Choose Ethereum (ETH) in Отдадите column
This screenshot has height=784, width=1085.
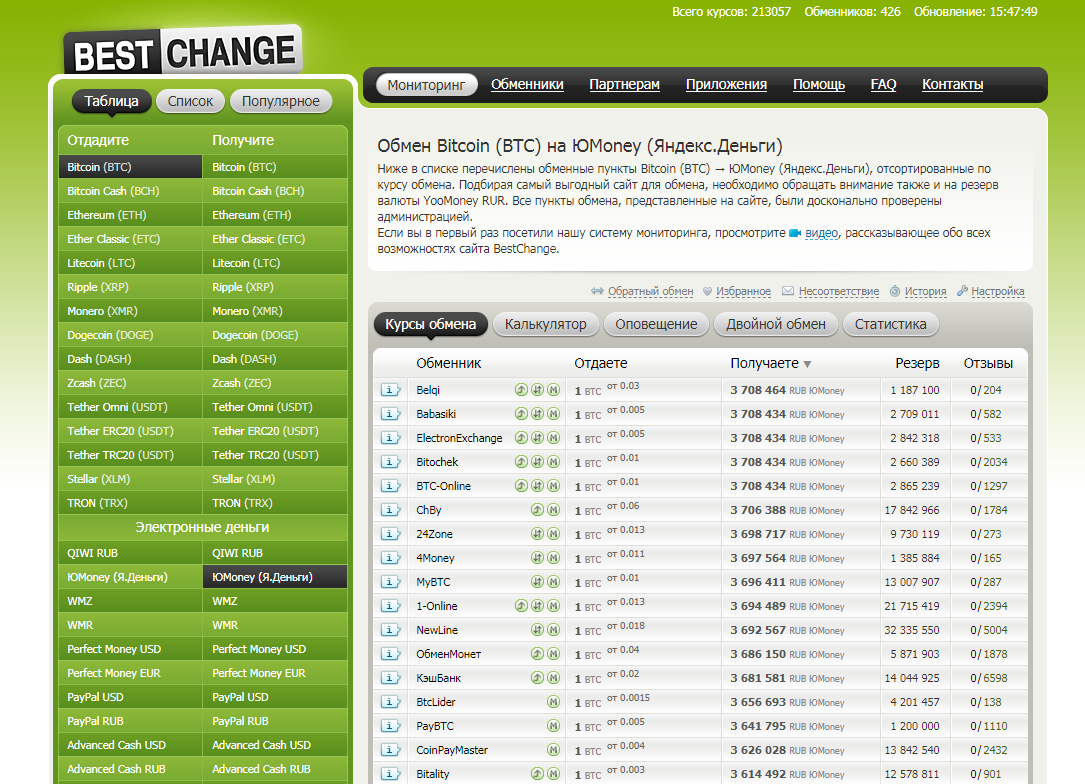click(131, 215)
